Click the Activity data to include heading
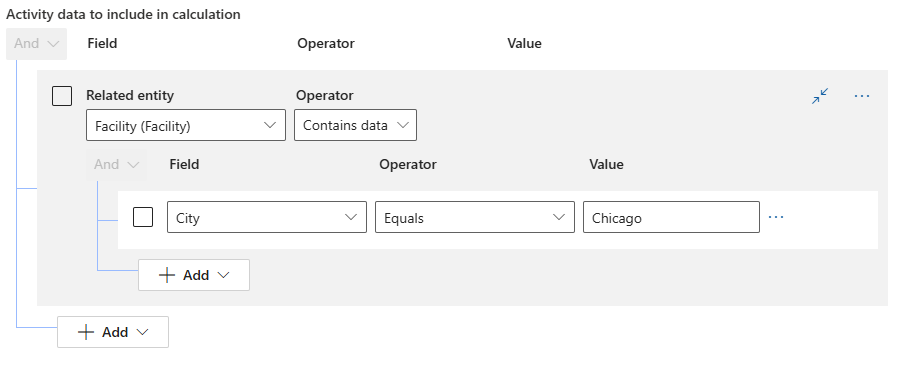Screen dimensions: 914x367 point(124,15)
